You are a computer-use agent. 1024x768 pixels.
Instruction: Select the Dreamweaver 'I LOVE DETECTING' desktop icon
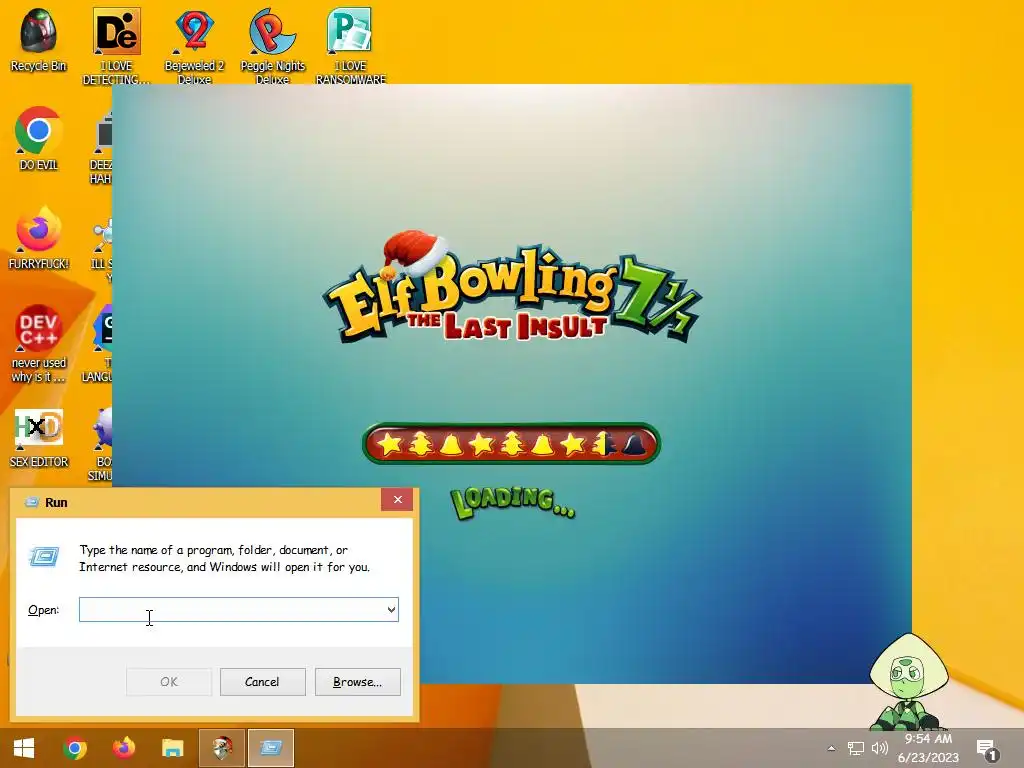click(x=116, y=46)
